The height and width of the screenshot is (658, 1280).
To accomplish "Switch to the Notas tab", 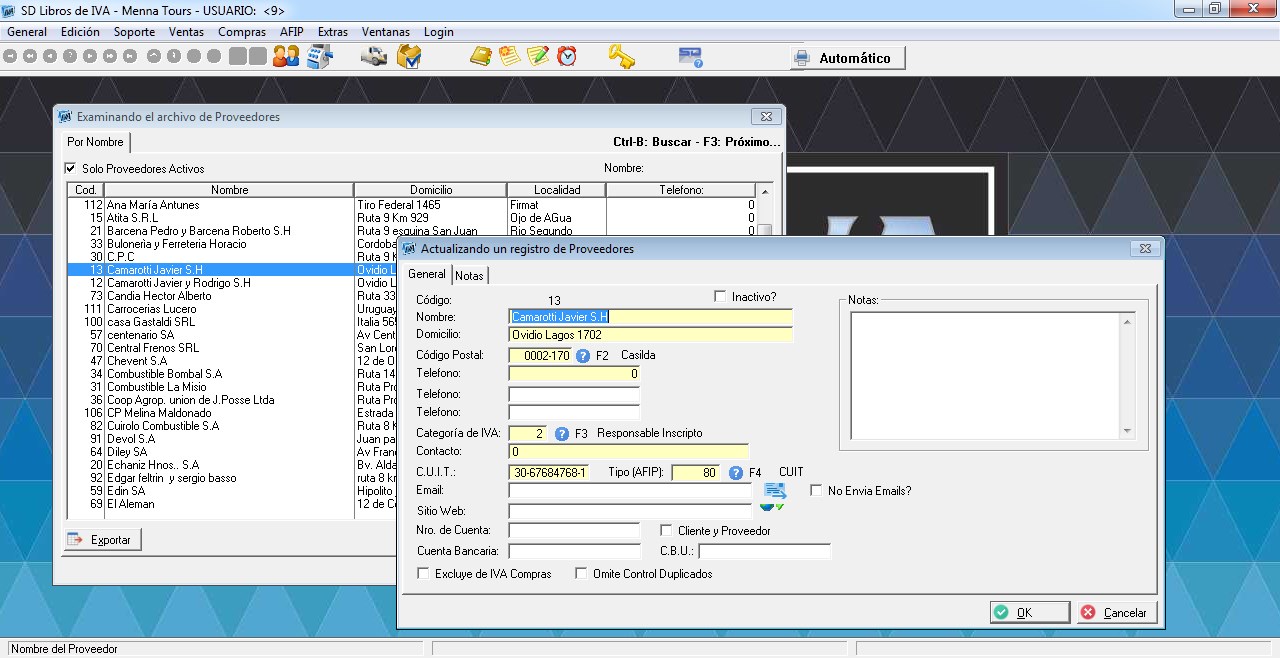I will click(469, 275).
